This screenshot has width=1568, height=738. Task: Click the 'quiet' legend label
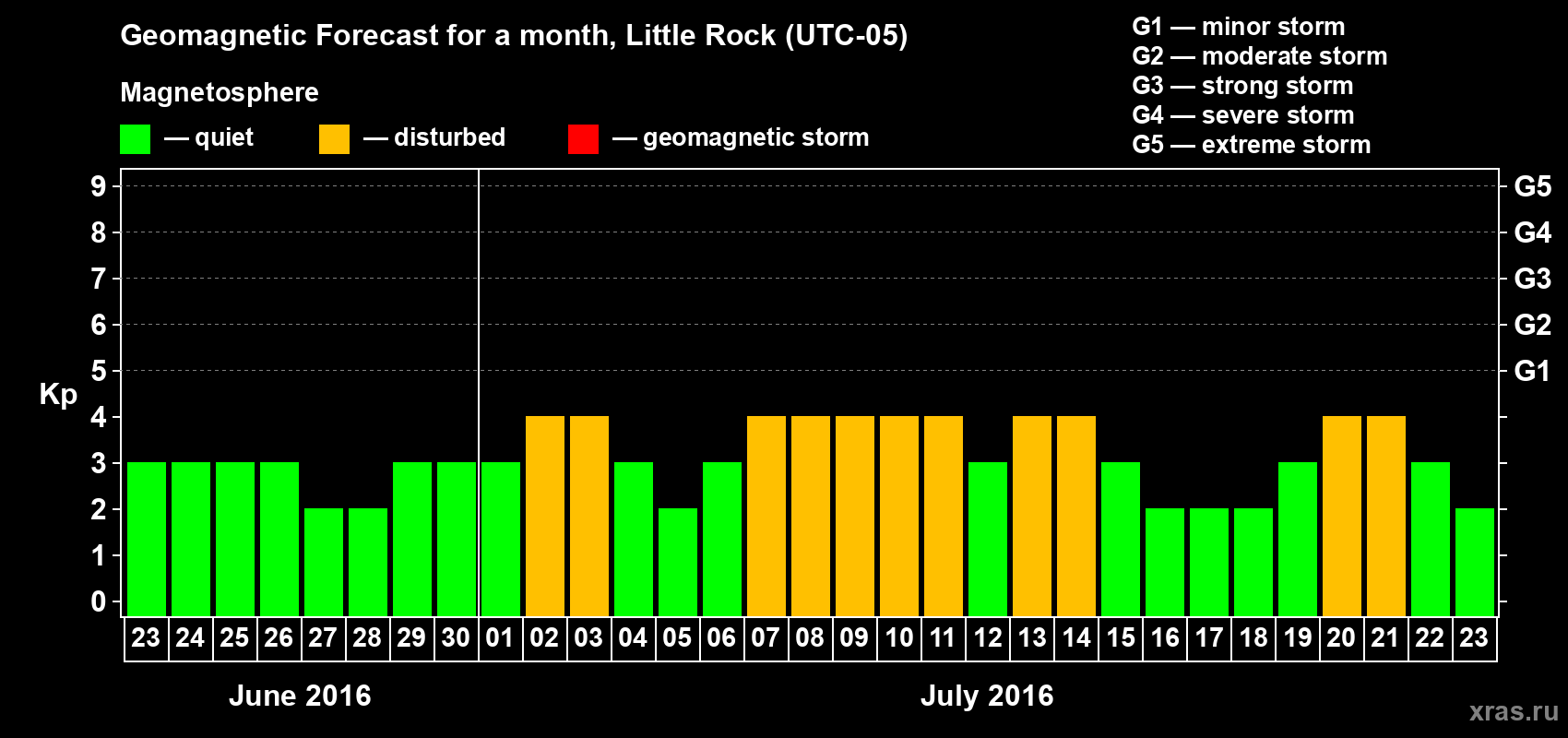click(224, 137)
